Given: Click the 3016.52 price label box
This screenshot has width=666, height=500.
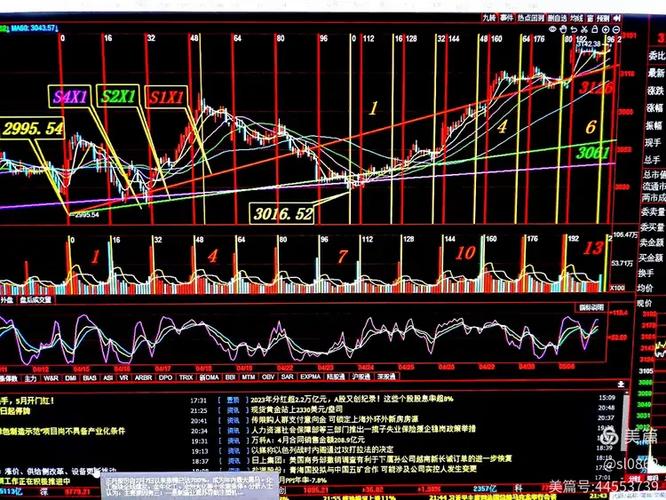Looking at the screenshot, I should [x=283, y=213].
